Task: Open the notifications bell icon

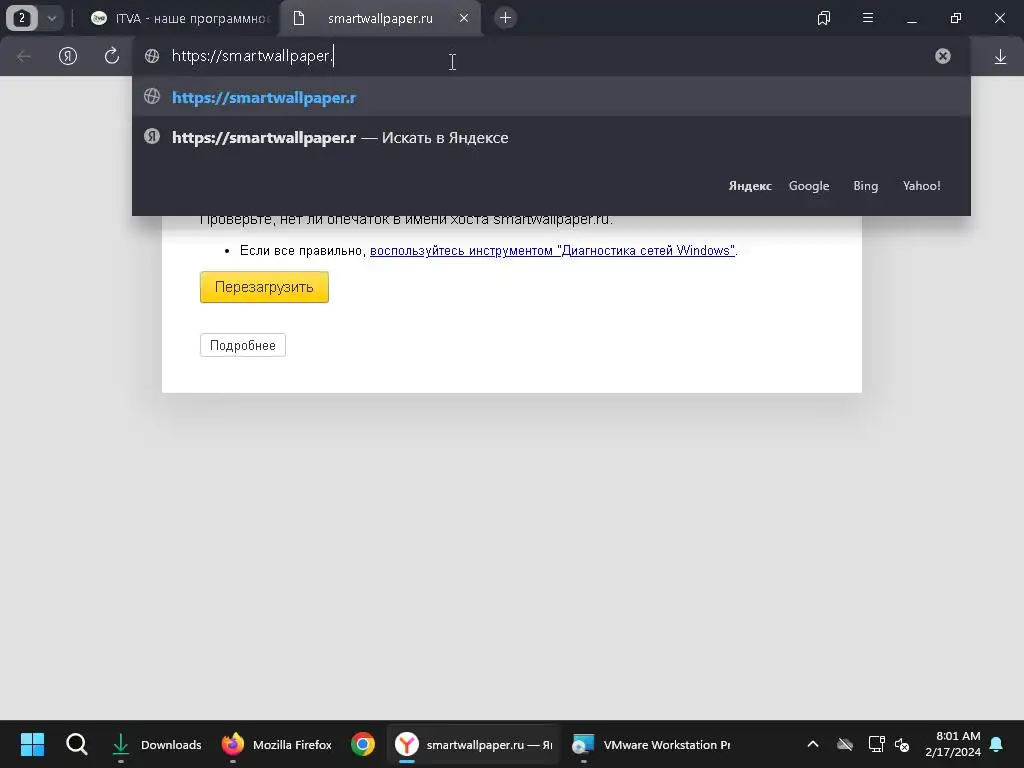Action: [x=997, y=744]
